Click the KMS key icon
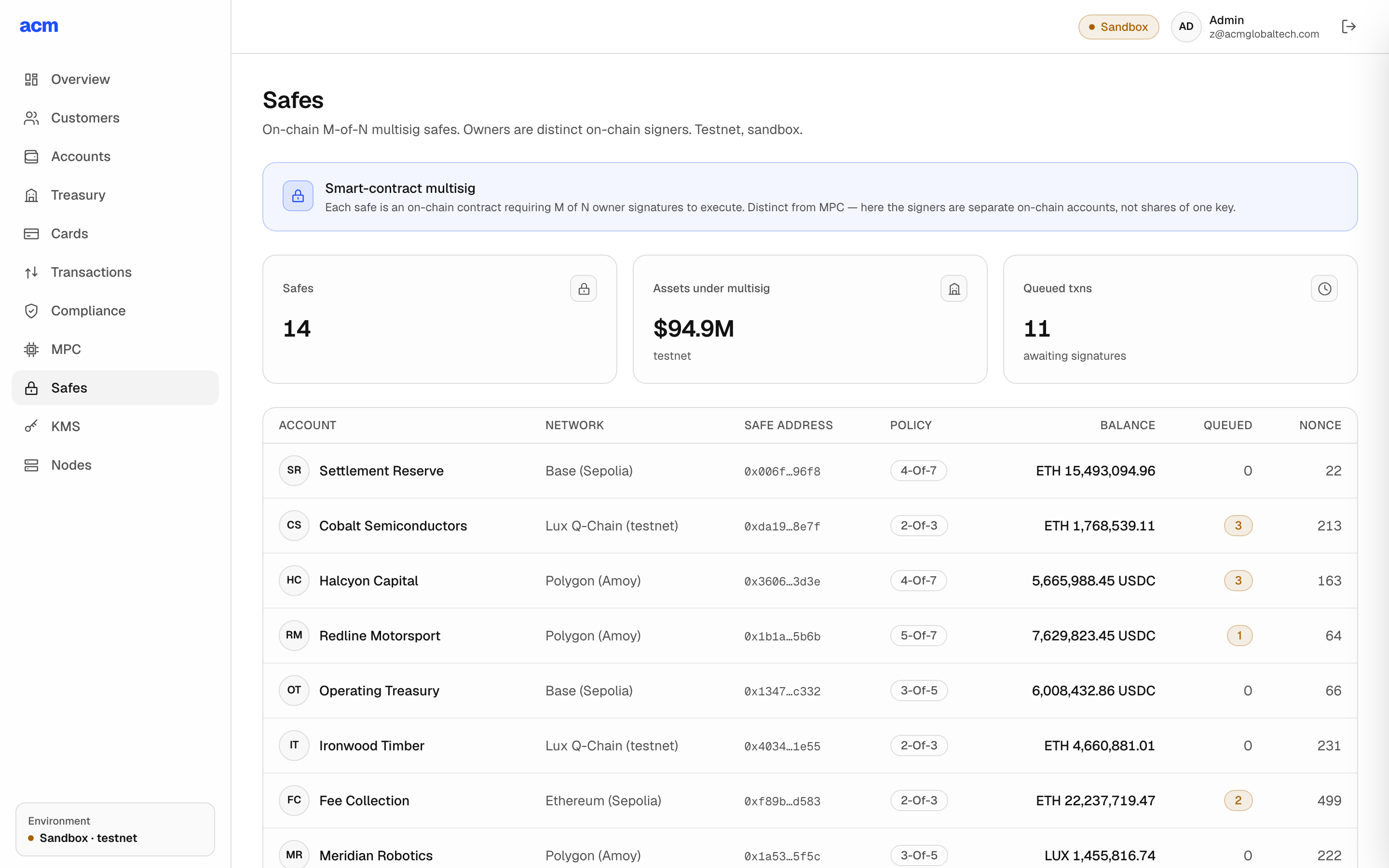This screenshot has width=1389, height=868. 31,427
